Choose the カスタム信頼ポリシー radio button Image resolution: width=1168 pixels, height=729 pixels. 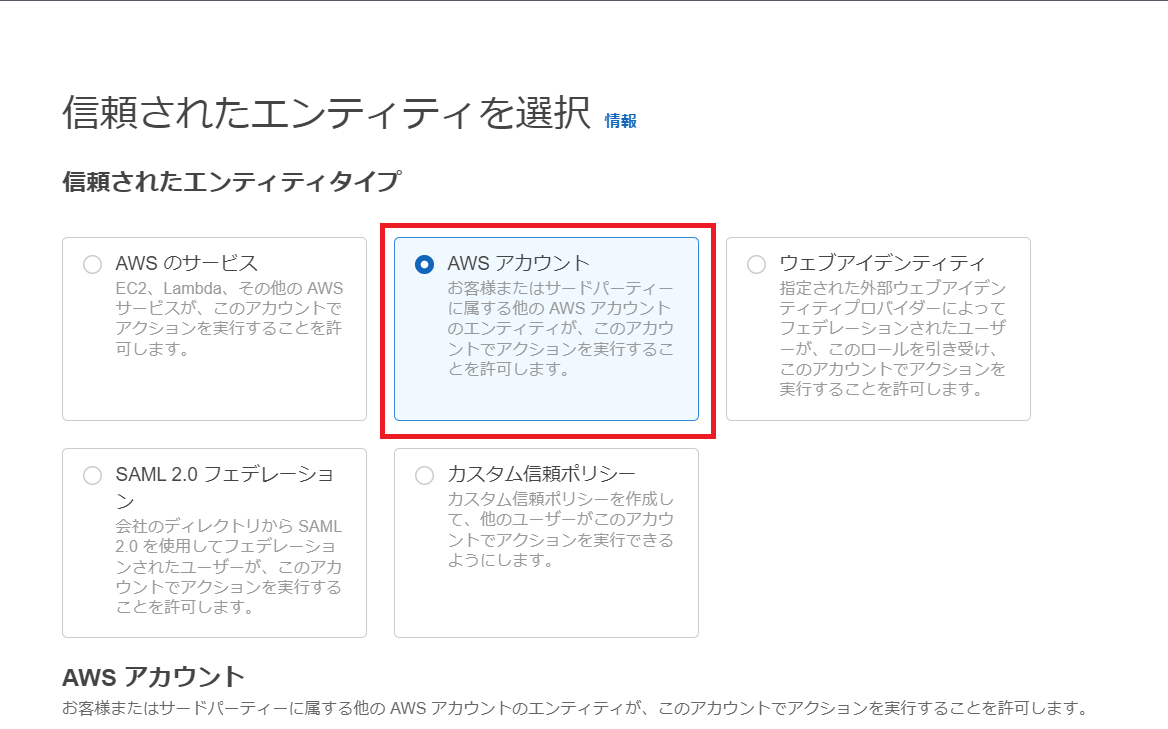pyautogui.click(x=425, y=475)
